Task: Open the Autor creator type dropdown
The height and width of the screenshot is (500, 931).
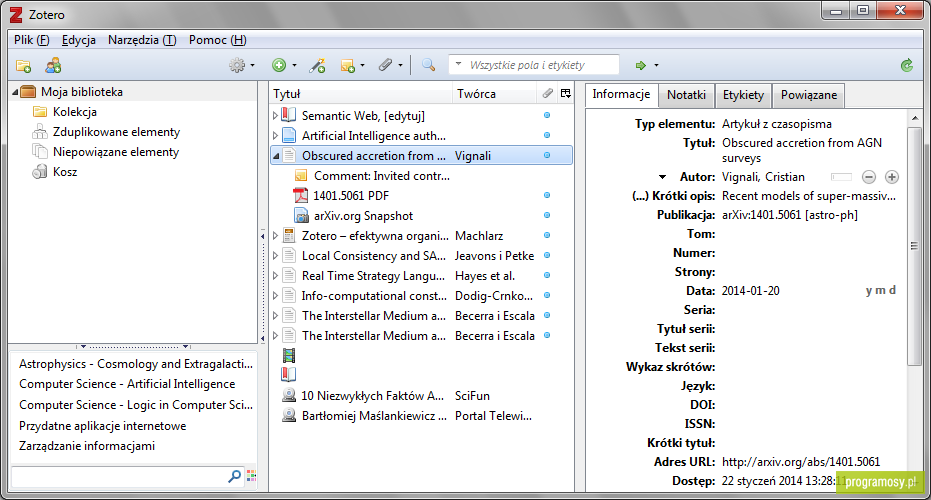Action: (x=663, y=177)
